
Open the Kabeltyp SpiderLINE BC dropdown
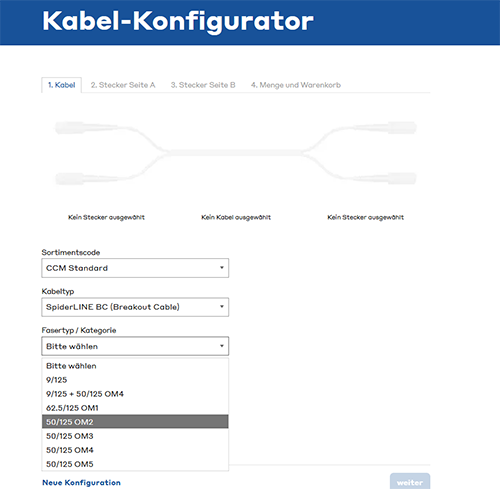point(135,307)
